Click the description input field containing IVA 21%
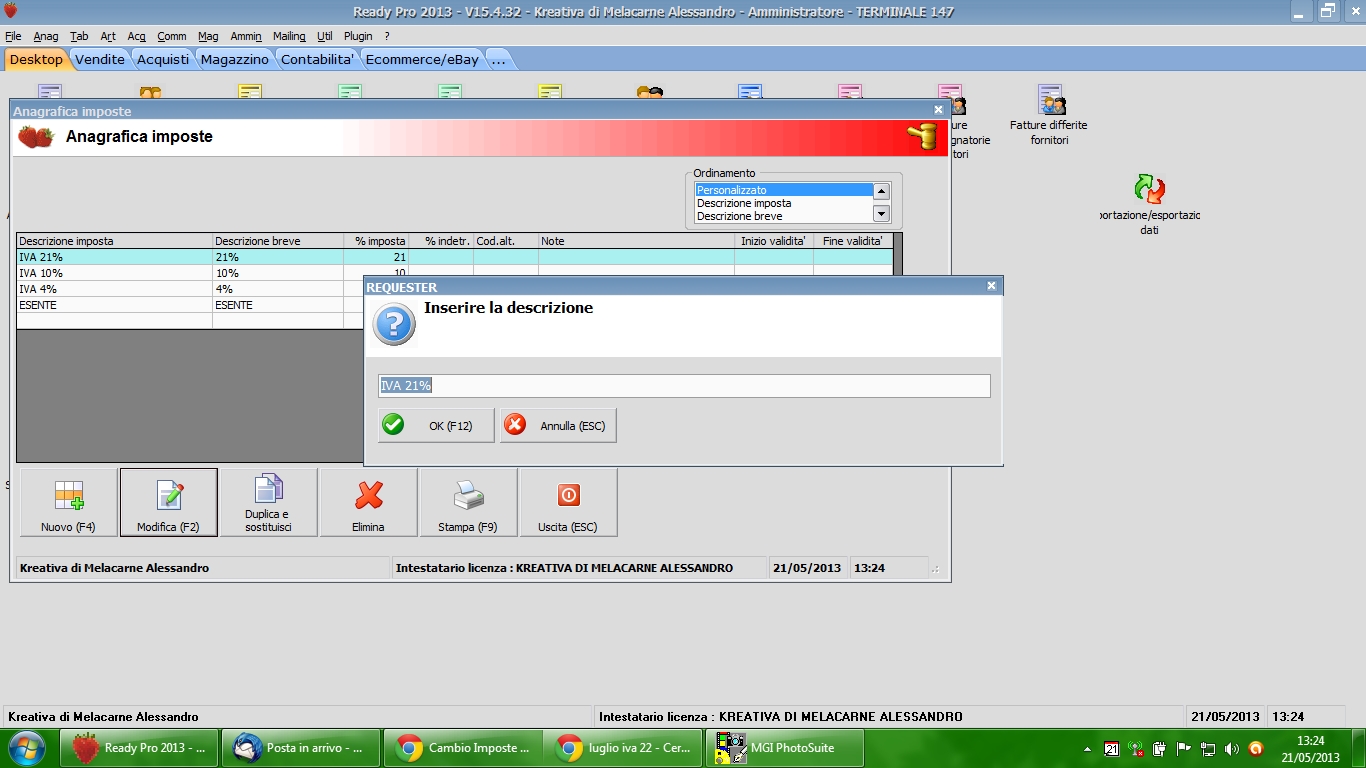 point(684,386)
